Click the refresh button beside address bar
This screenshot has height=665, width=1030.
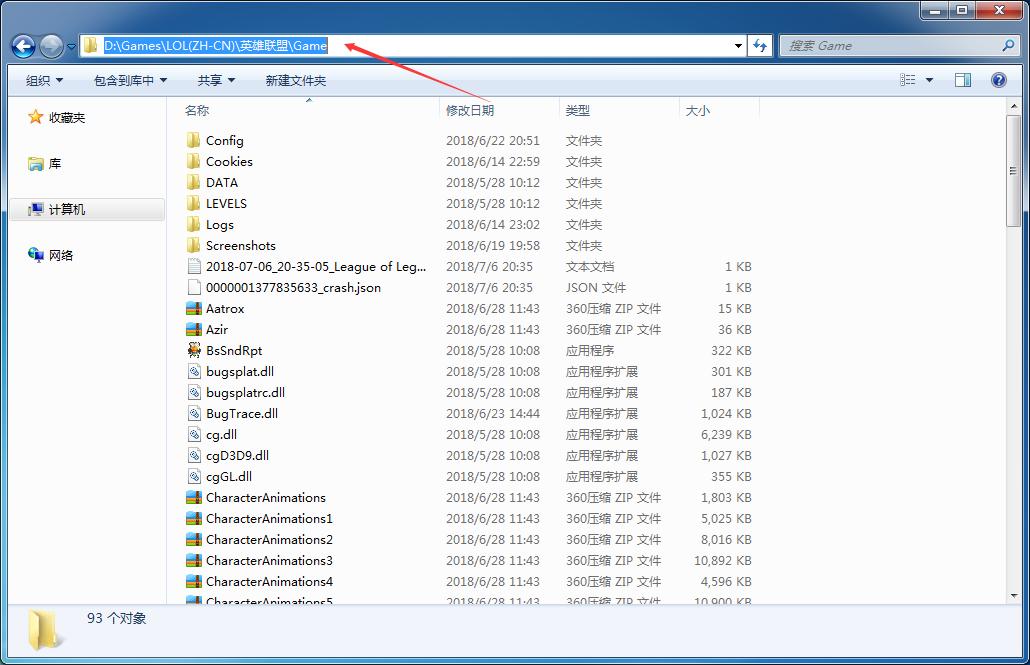coord(760,46)
